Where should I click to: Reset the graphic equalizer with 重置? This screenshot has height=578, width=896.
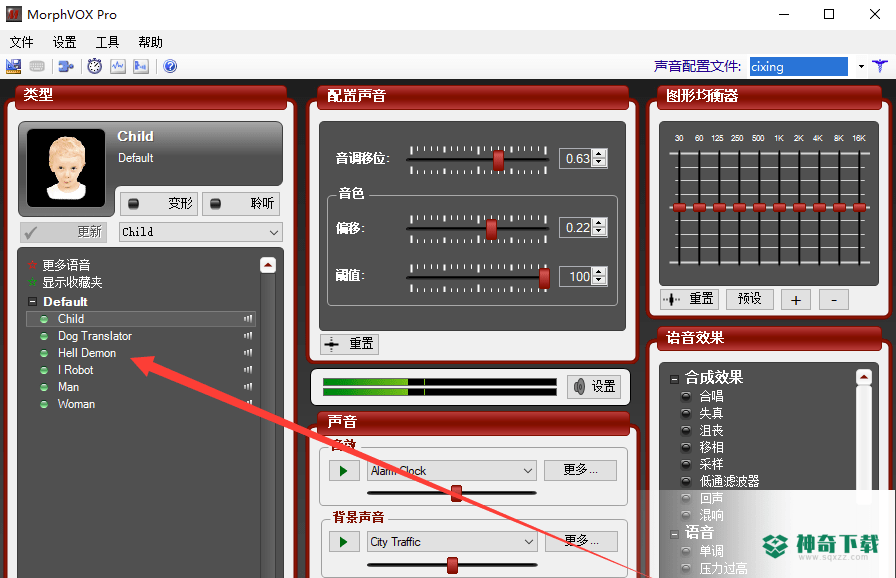click(690, 299)
